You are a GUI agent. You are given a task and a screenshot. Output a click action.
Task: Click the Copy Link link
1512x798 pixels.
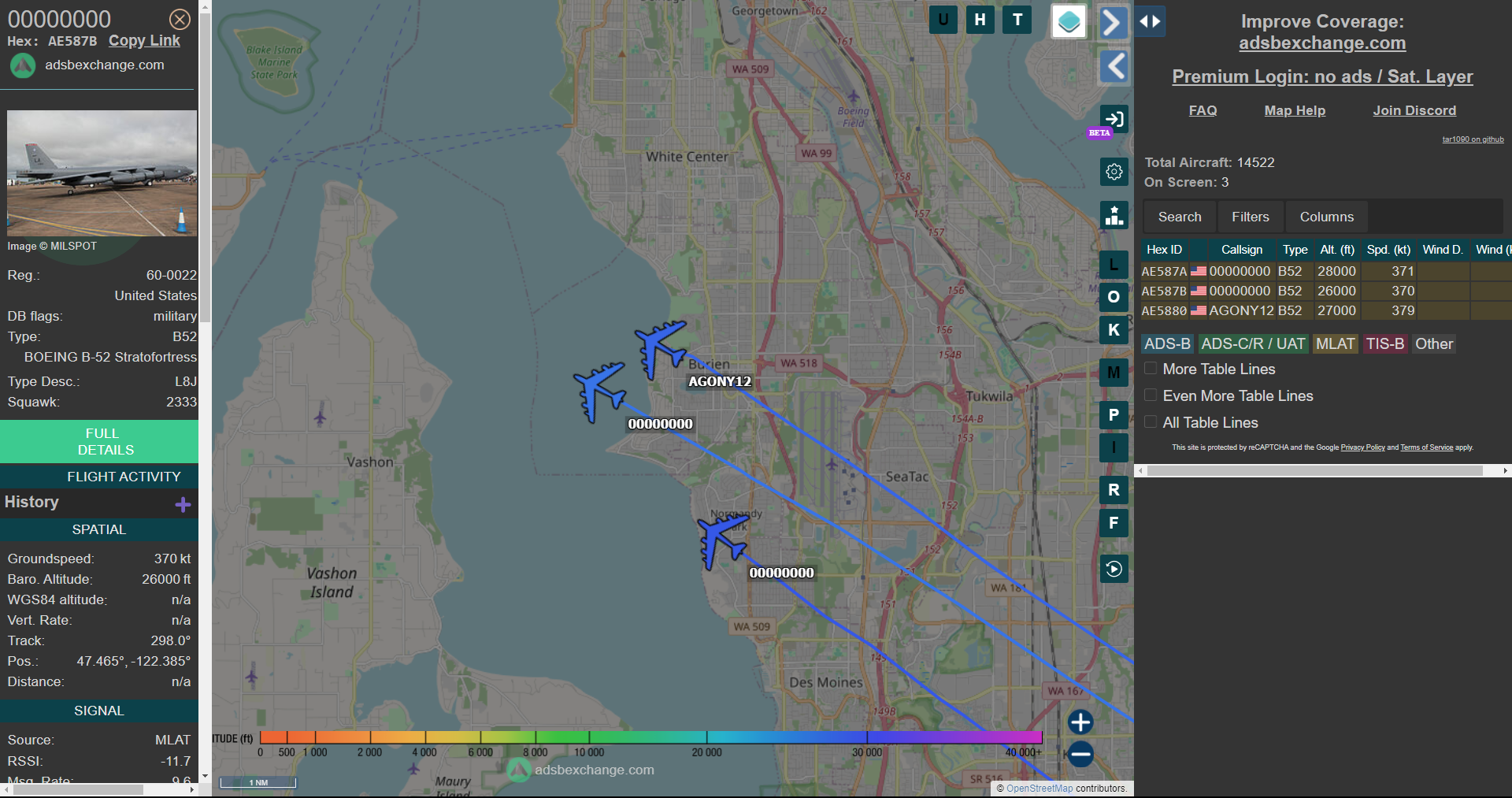pyautogui.click(x=144, y=41)
